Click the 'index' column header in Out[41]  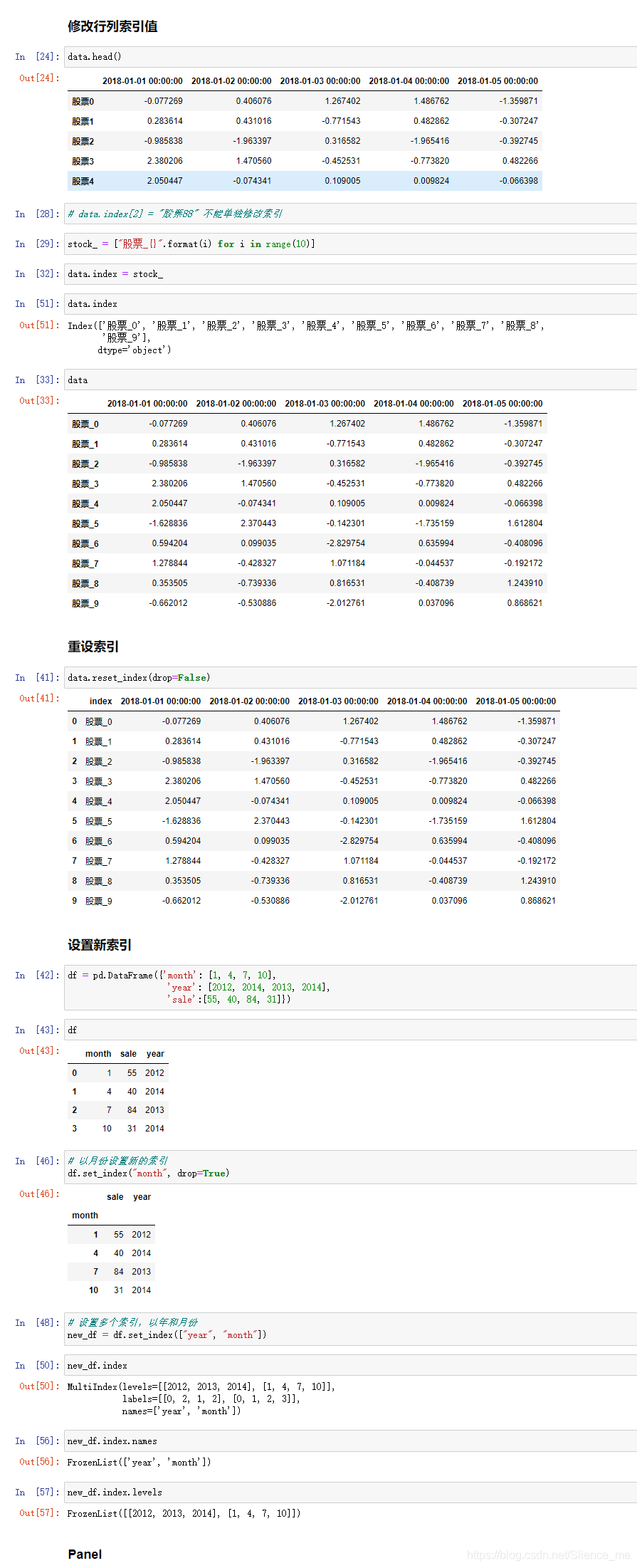(100, 701)
